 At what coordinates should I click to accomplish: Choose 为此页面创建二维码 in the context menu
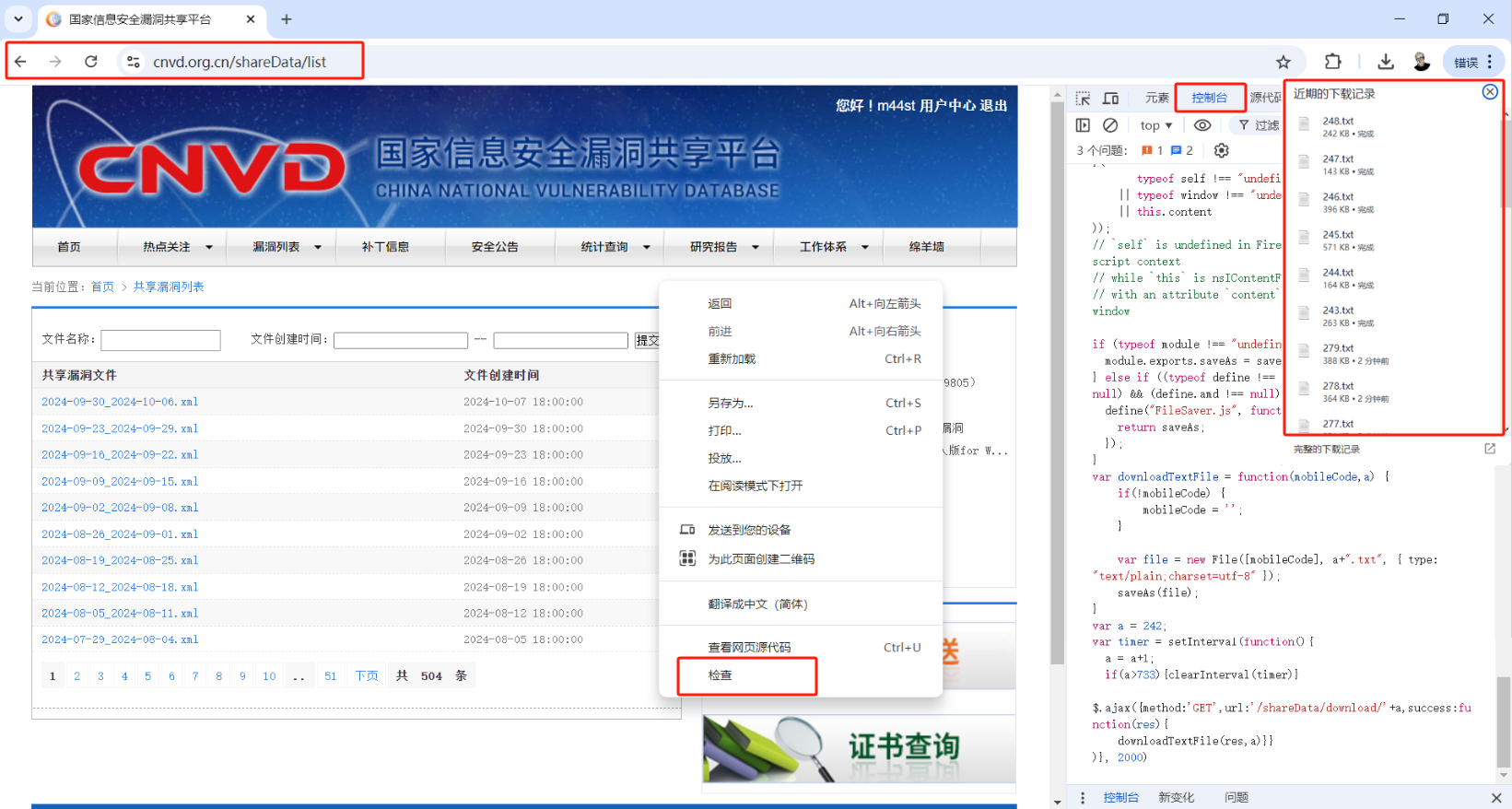[801, 559]
